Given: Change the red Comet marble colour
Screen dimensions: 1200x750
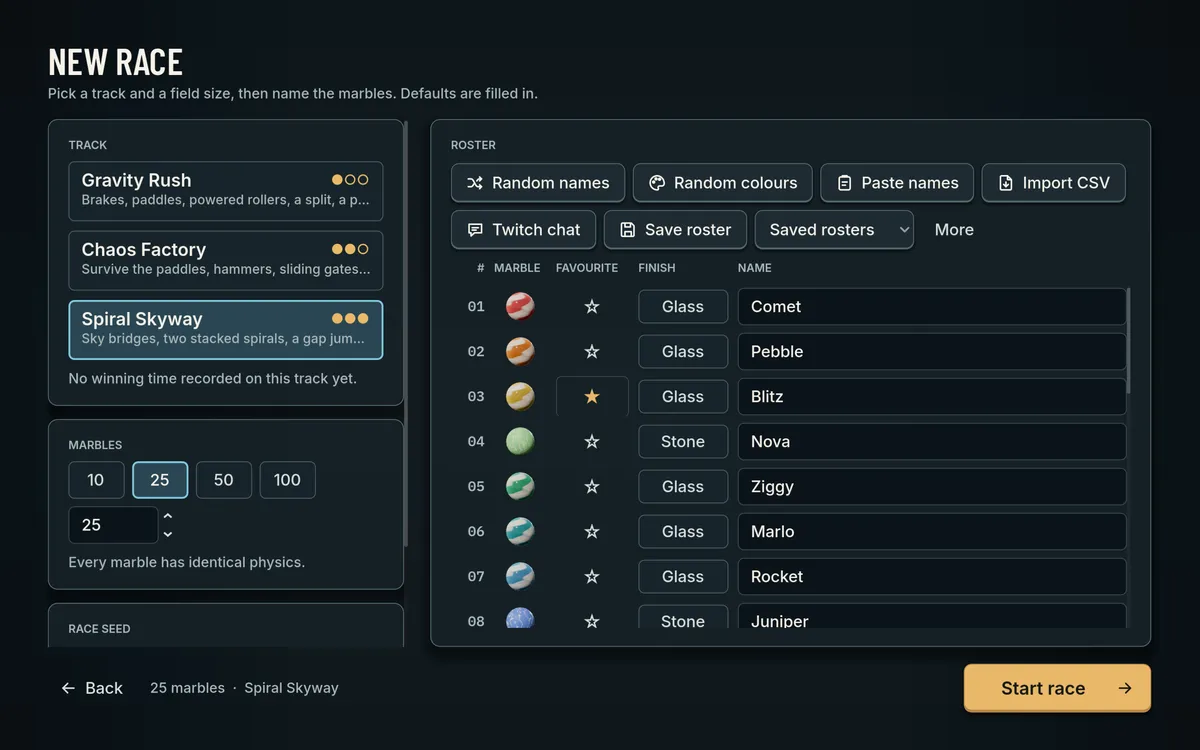Looking at the screenshot, I should pos(520,307).
